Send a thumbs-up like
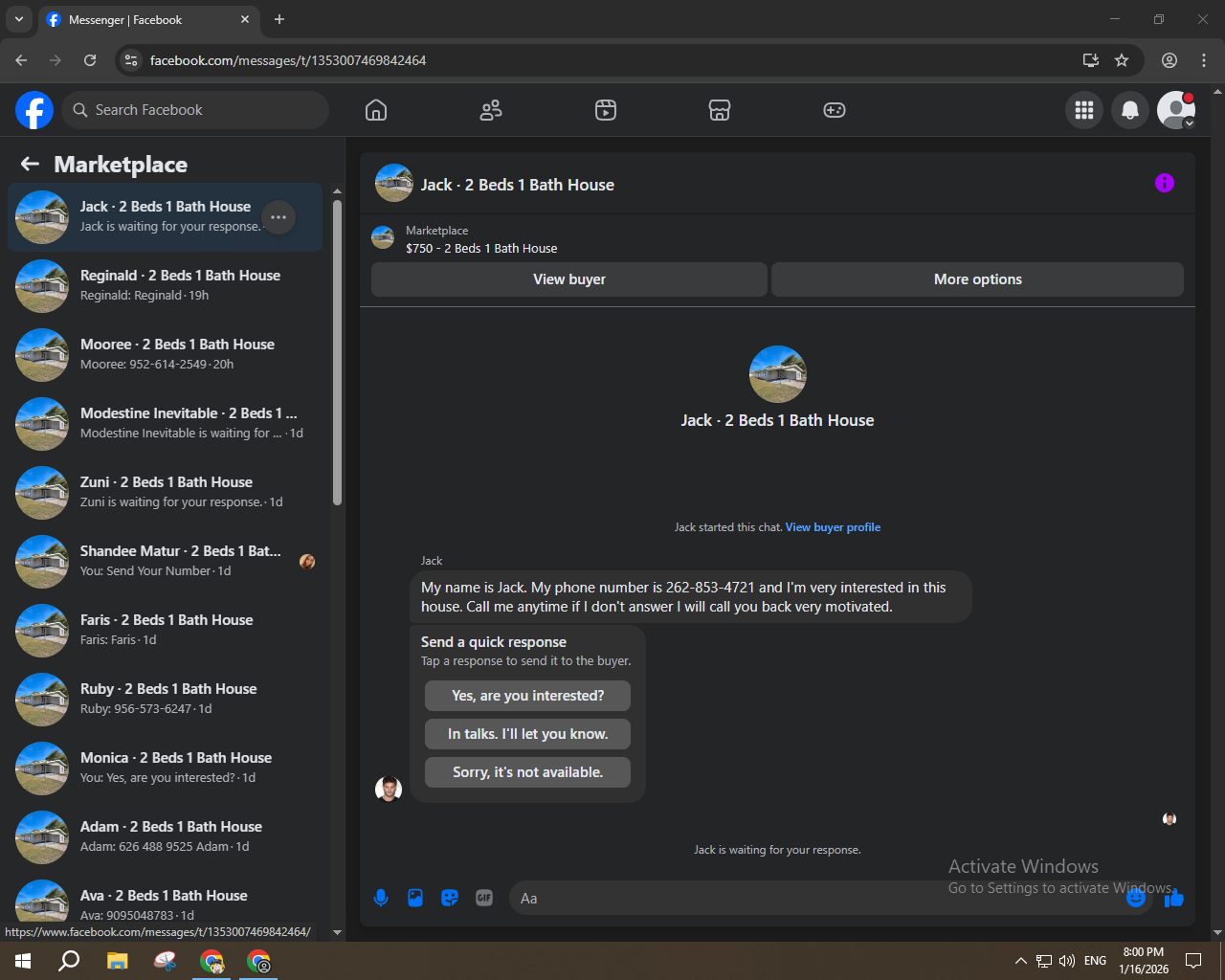 1174,898
